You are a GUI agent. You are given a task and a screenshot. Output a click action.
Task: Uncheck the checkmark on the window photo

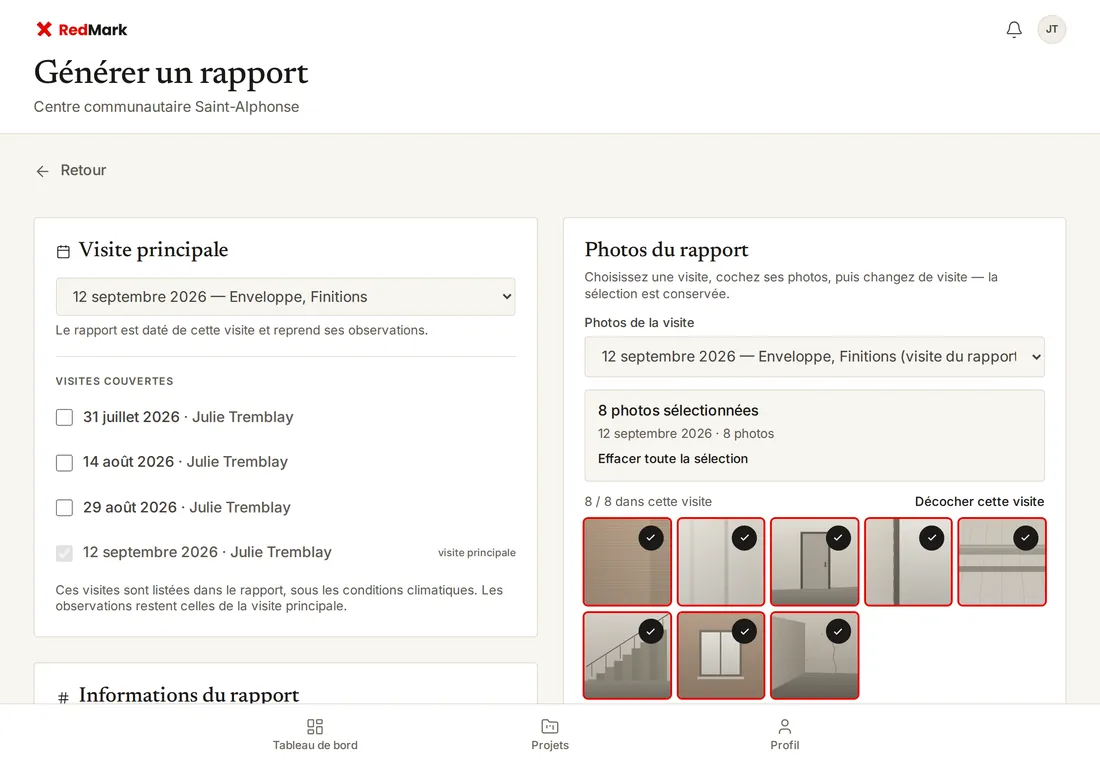click(744, 631)
